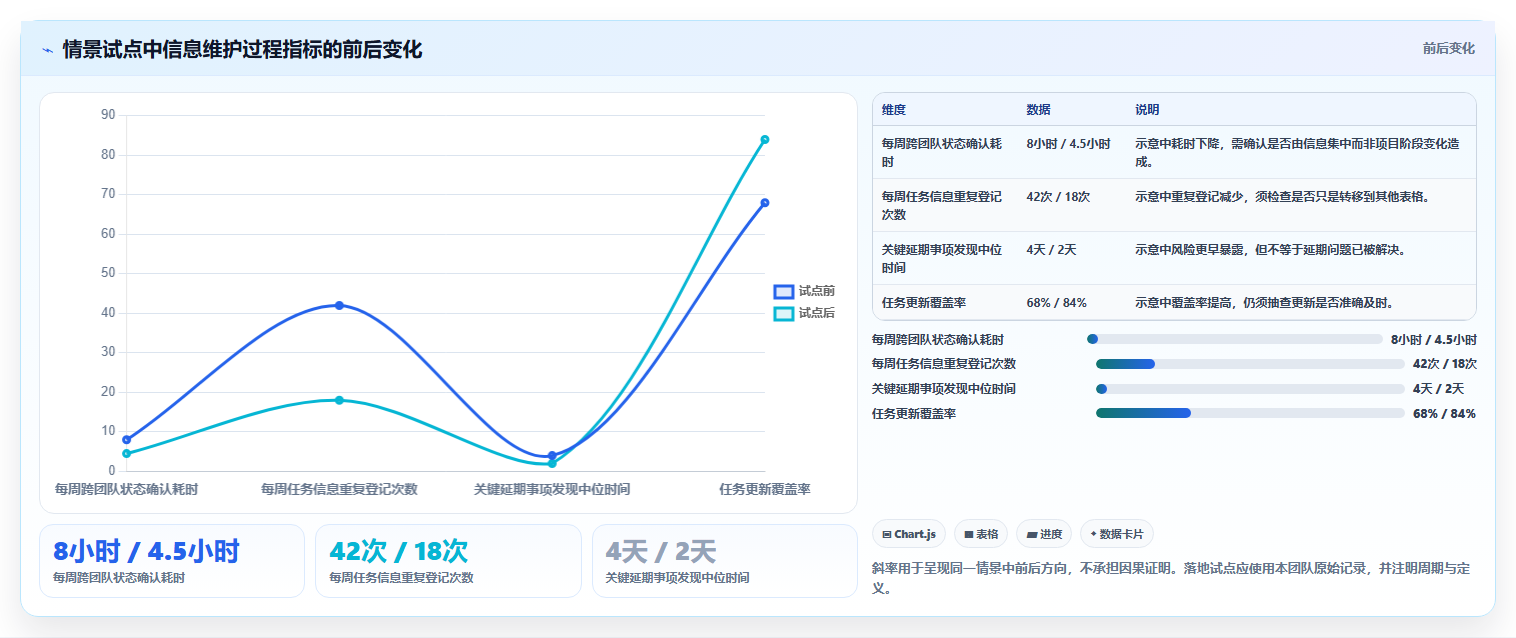Click the Chart.js chip
The image size is (1516, 638).
click(x=909, y=534)
